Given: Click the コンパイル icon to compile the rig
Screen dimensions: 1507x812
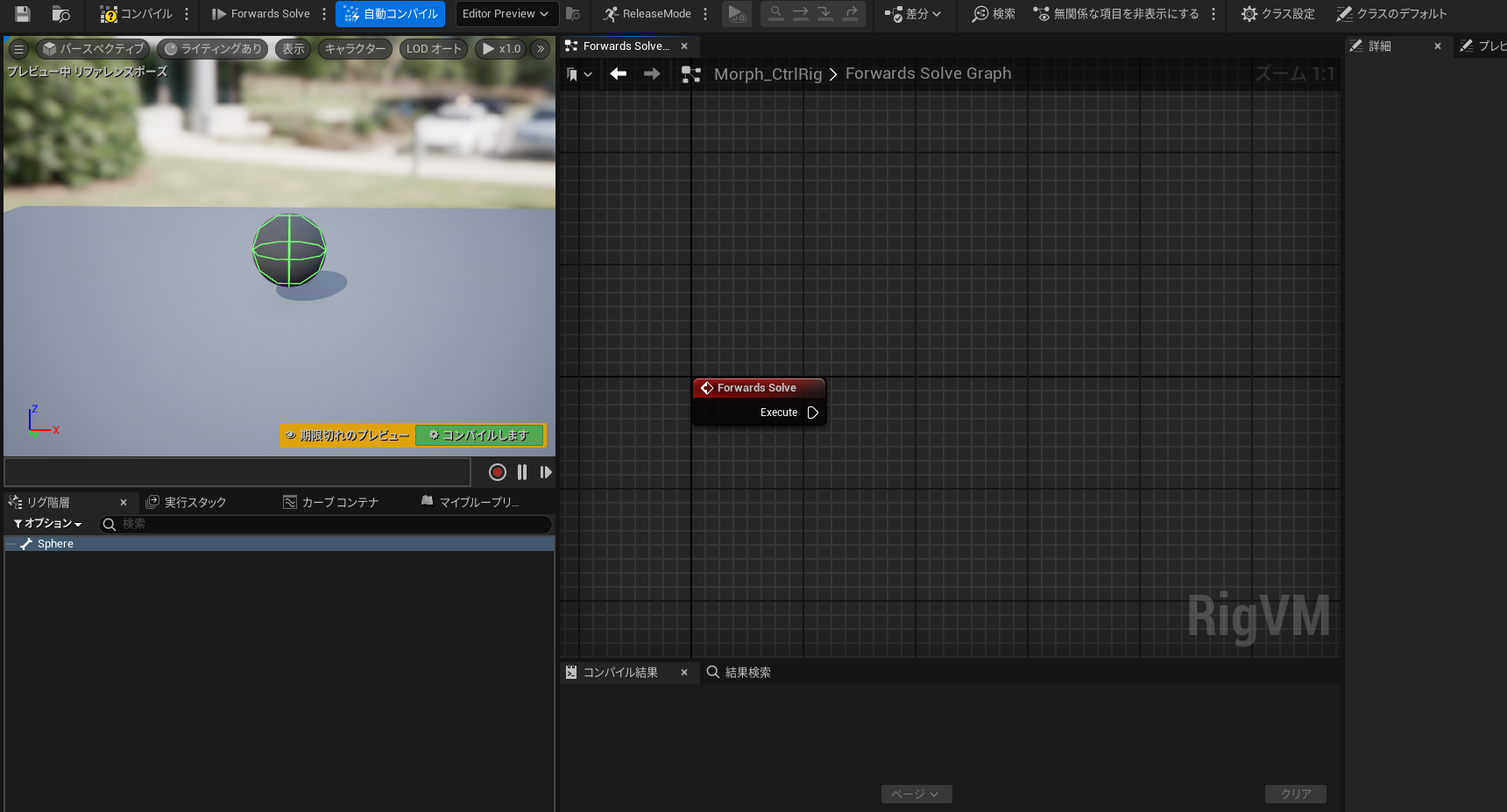Looking at the screenshot, I should (x=137, y=14).
